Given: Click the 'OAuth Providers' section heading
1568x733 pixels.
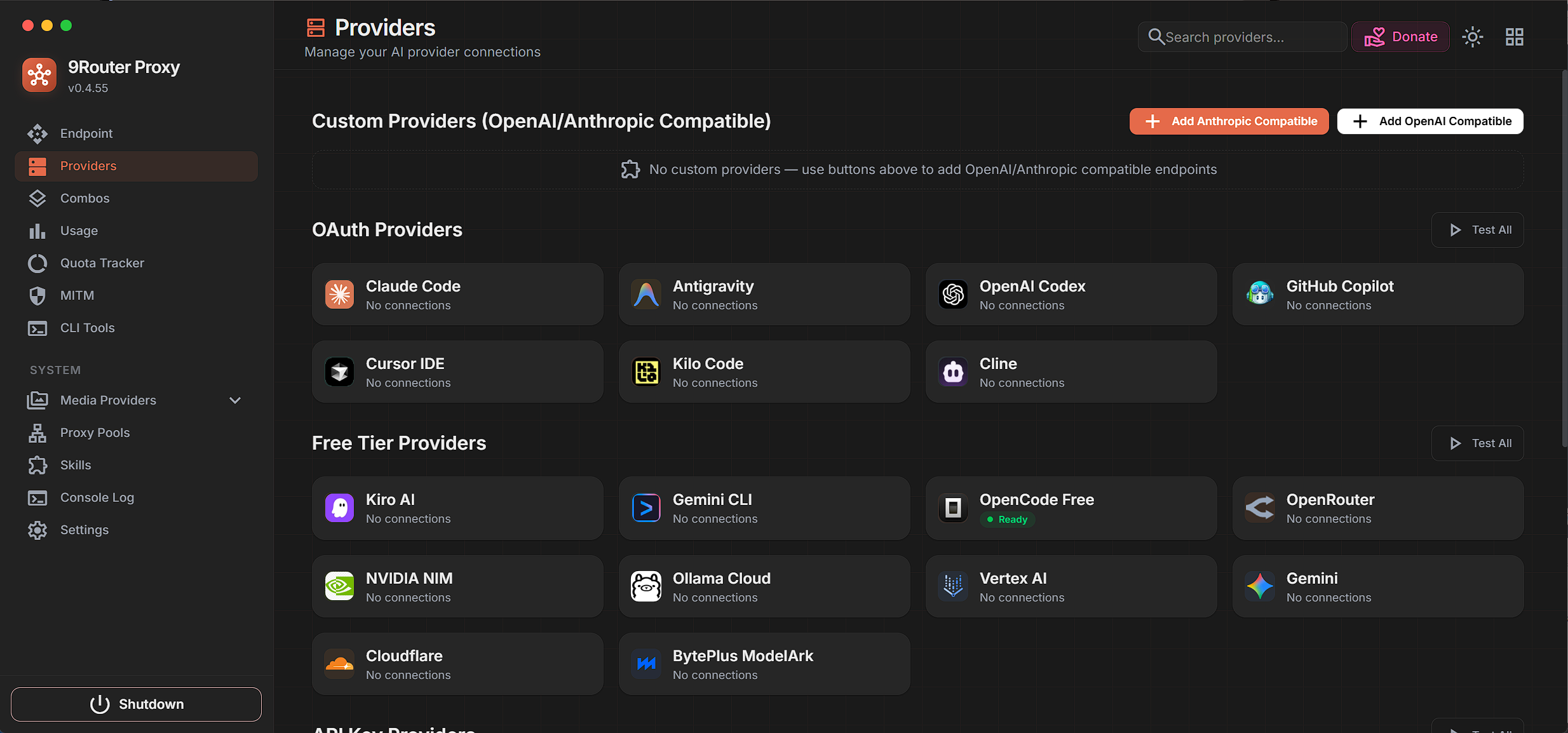Looking at the screenshot, I should [x=387, y=230].
